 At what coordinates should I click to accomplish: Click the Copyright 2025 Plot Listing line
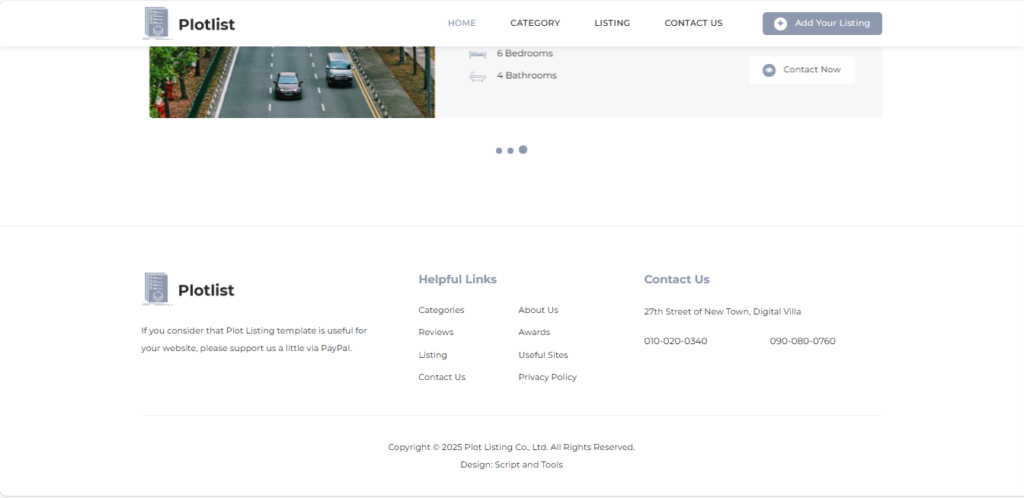511,447
